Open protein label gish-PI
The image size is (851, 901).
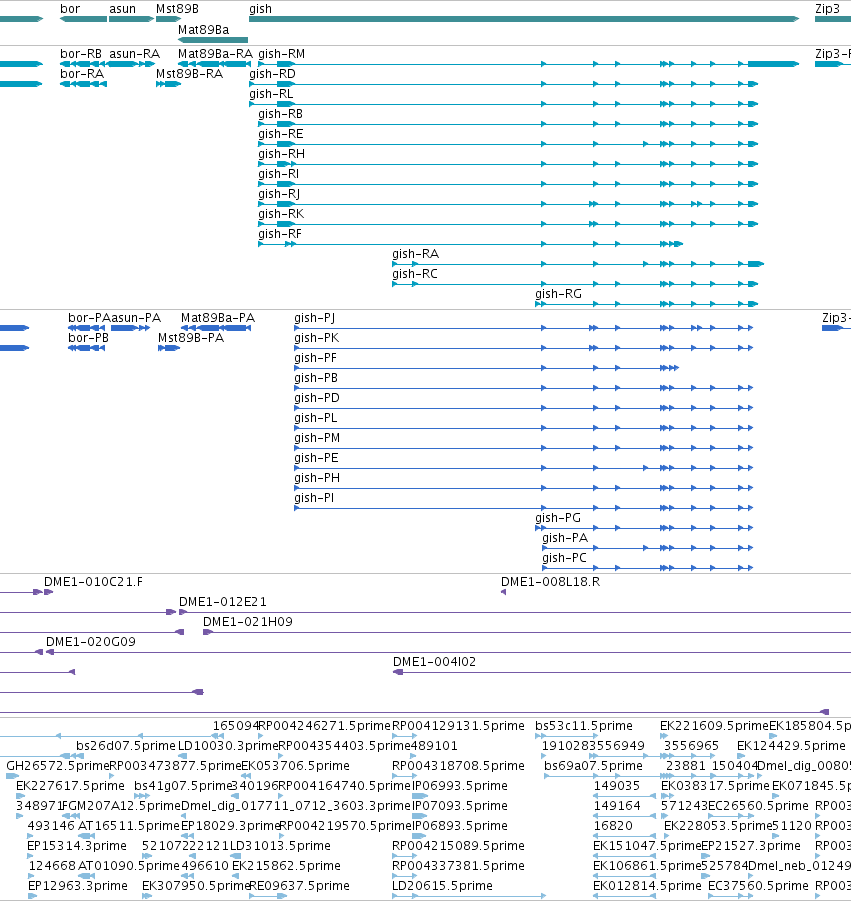coord(314,498)
